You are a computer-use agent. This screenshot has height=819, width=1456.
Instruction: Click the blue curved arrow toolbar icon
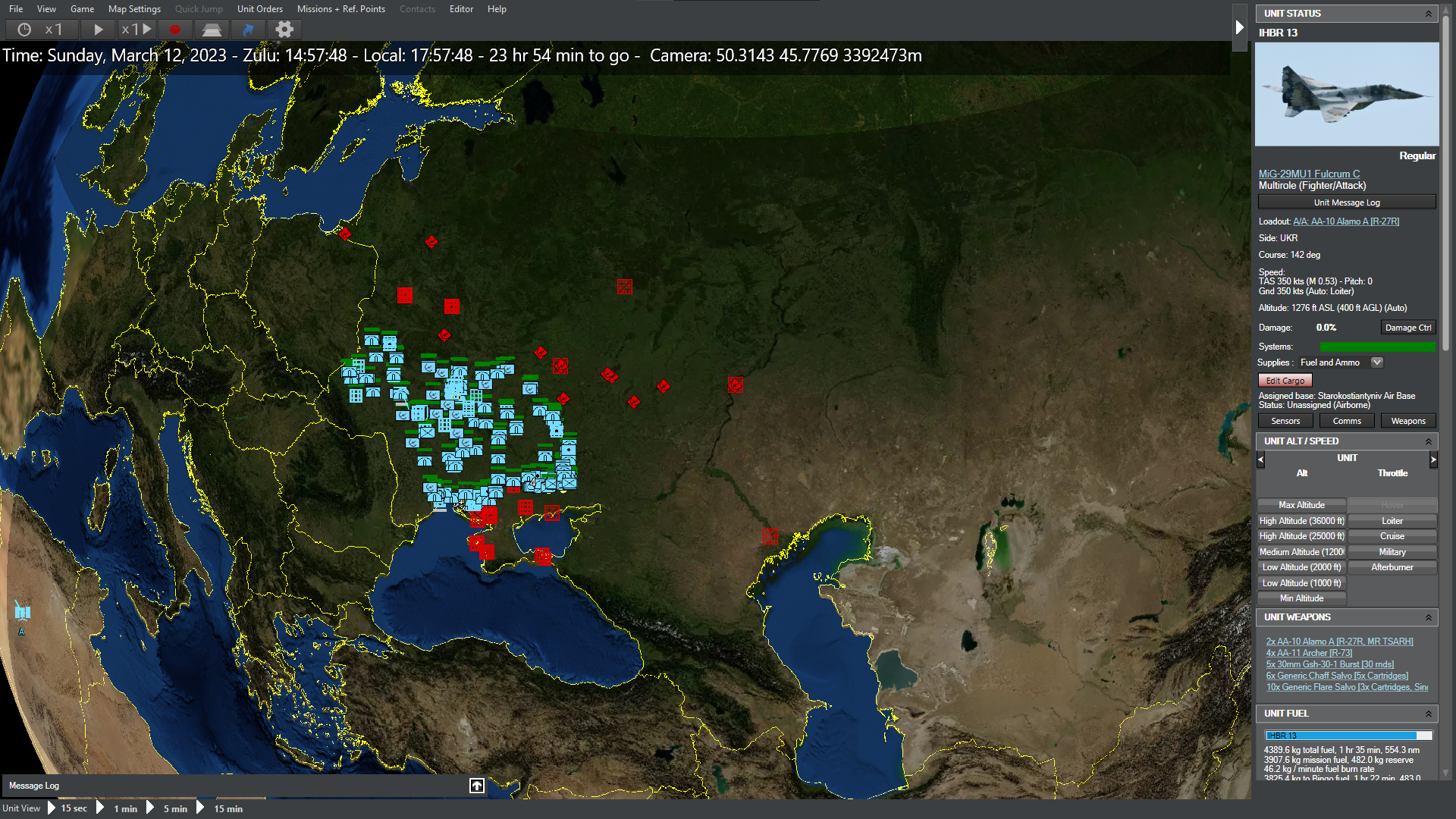tap(248, 30)
